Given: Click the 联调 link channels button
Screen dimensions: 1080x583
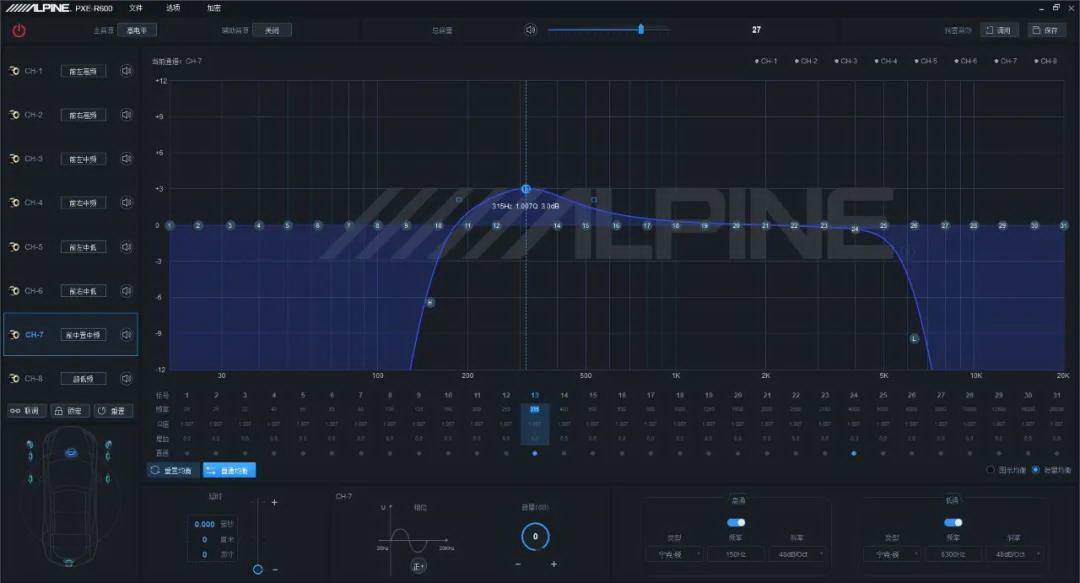Looking at the screenshot, I should coord(26,411).
